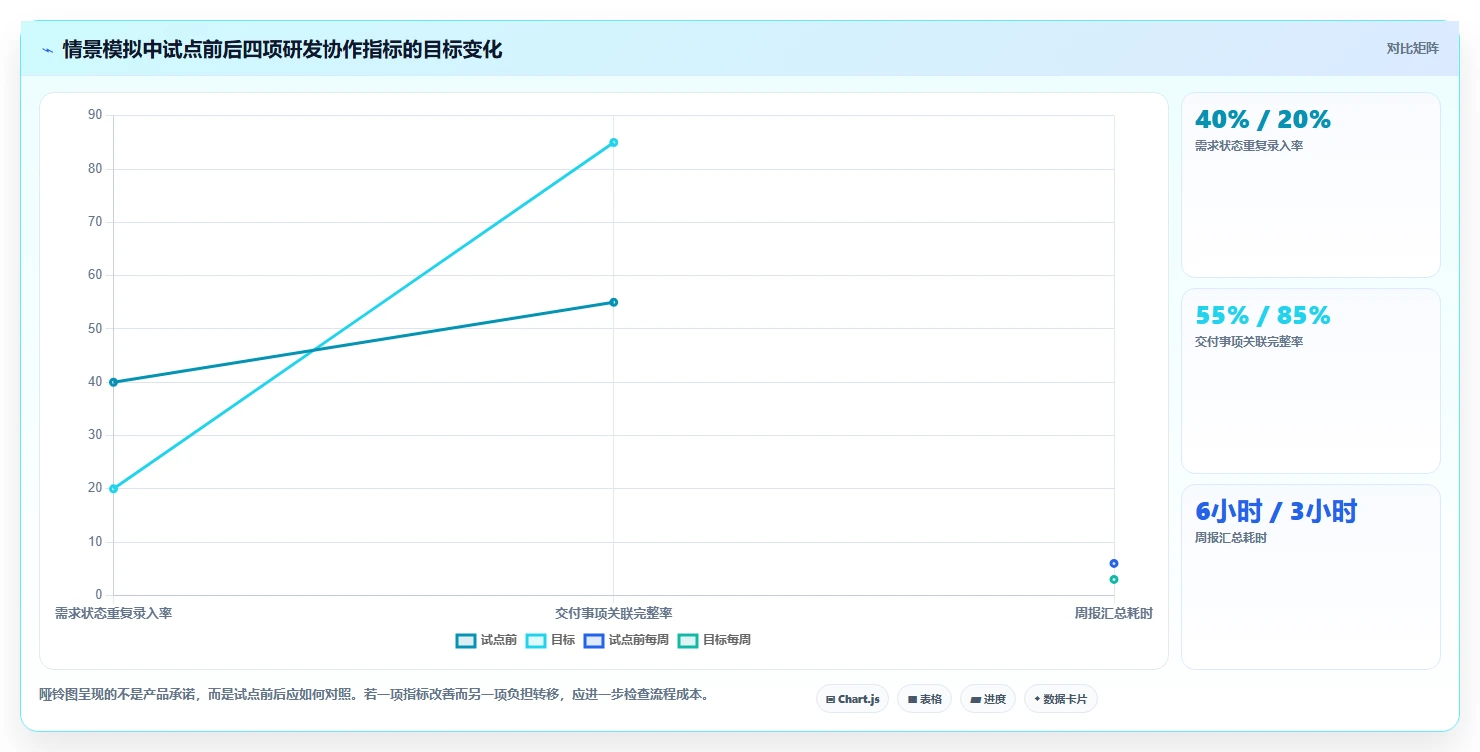
Task: Open the 40% / 20% metric card
Action: point(1310,185)
